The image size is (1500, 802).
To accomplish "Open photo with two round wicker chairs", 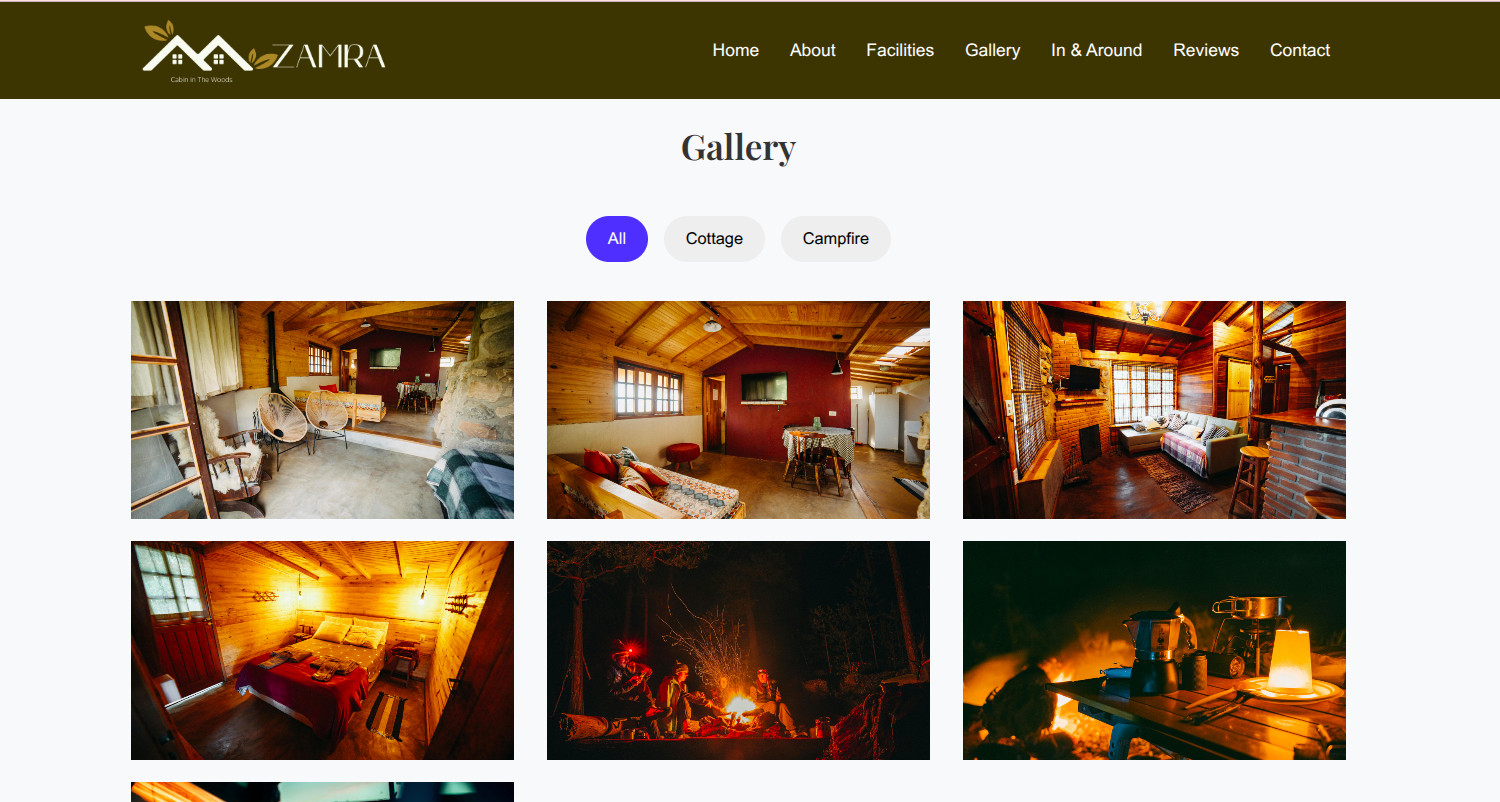I will 322,410.
